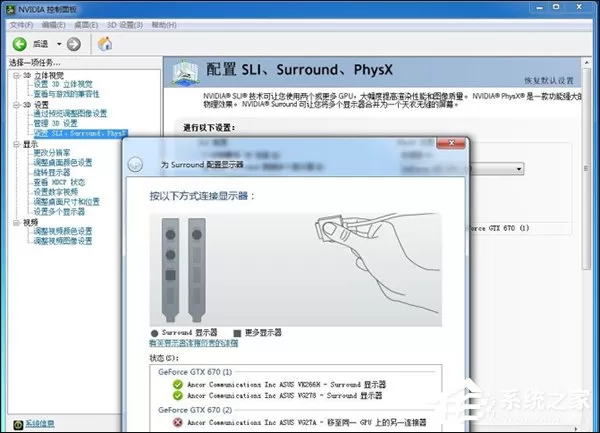Go to the Home page icon
This screenshot has width=600, height=433.
(x=105, y=44)
